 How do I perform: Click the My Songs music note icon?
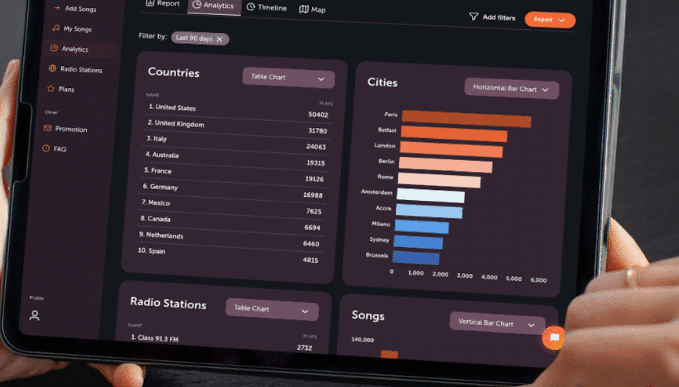[56, 28]
